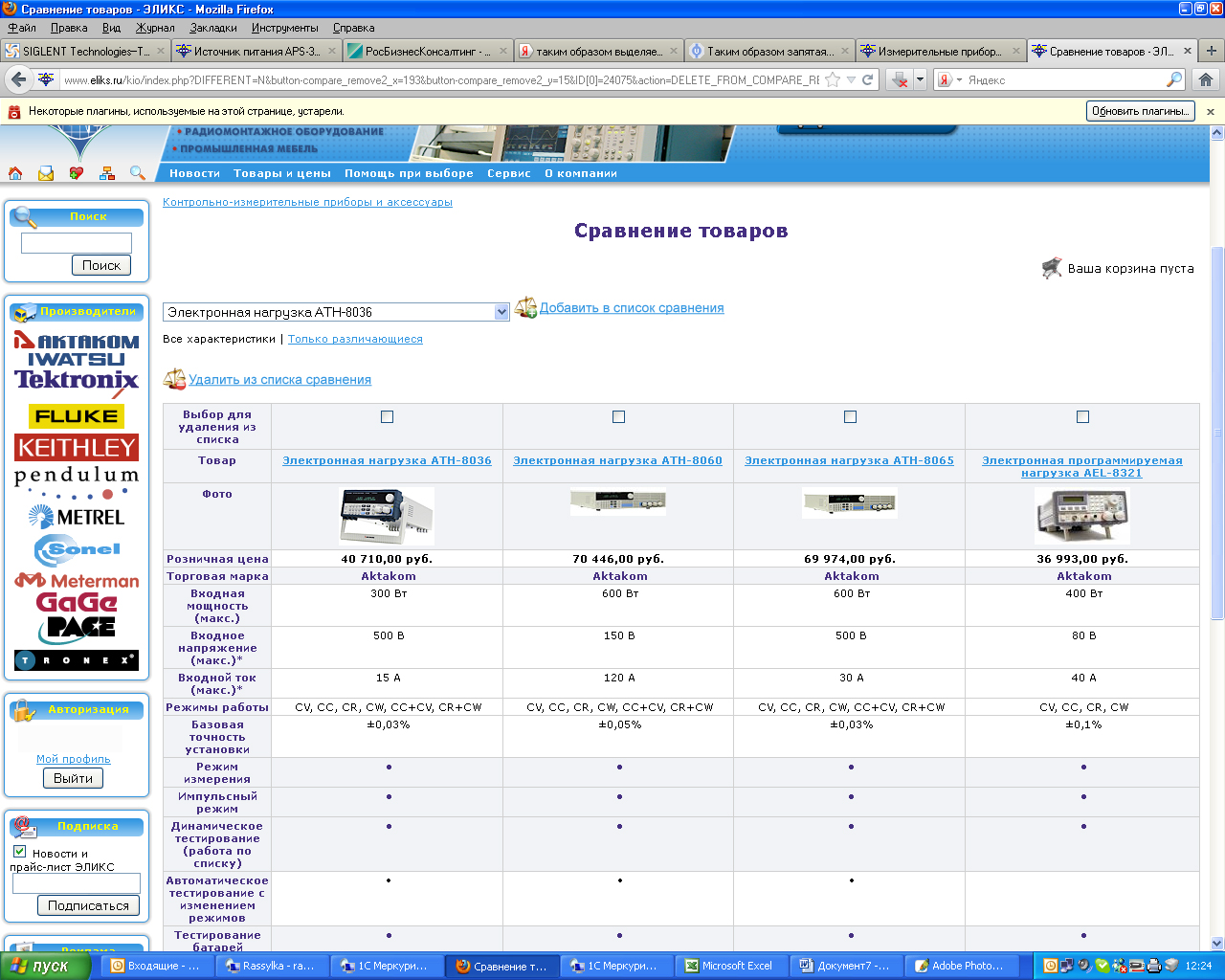Click the site home icon
Image resolution: width=1225 pixels, height=980 pixels.
15,173
